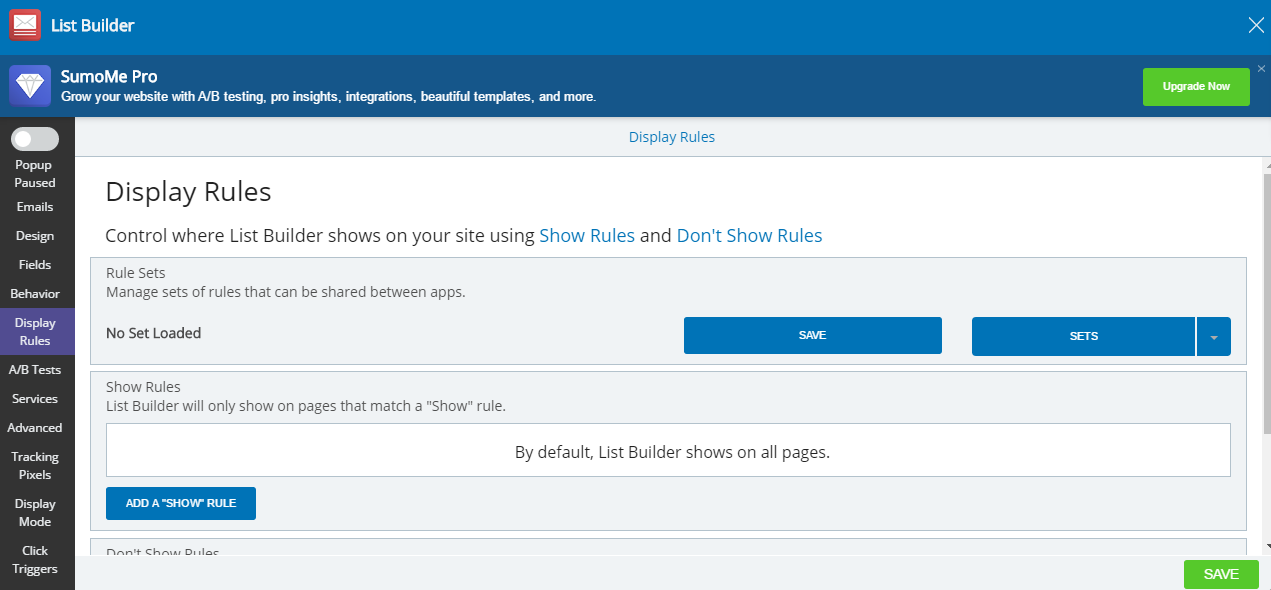Open the Services sidebar item

point(35,399)
